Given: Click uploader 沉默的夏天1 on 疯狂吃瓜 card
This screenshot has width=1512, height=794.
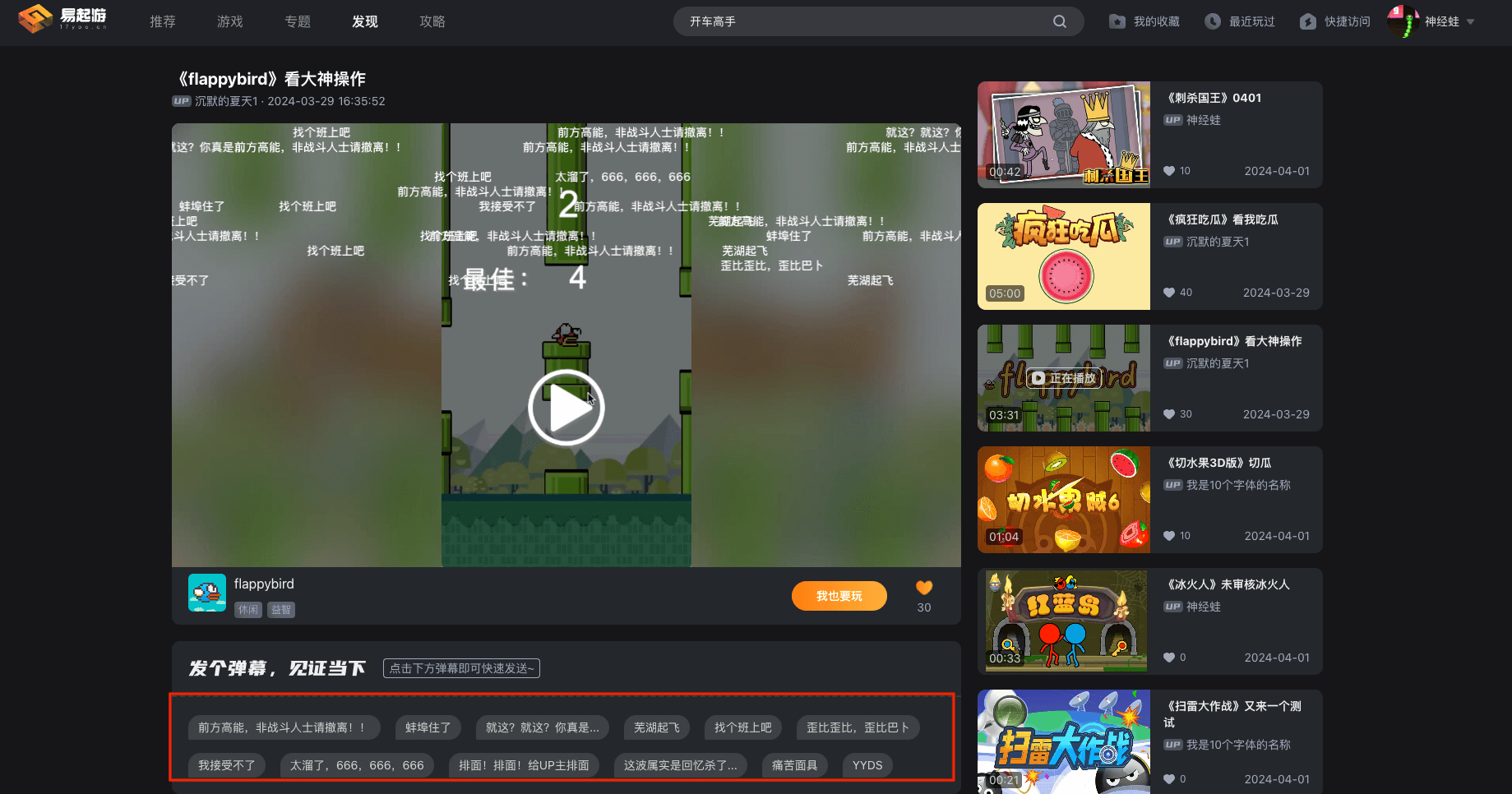Looking at the screenshot, I should tap(1218, 242).
